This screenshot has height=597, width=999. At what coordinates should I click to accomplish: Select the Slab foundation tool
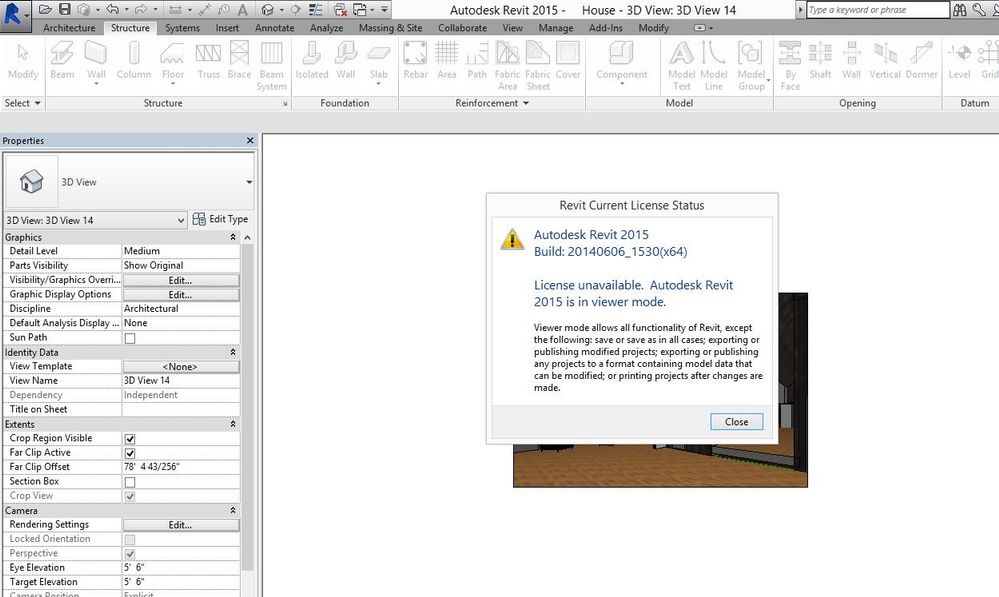378,62
